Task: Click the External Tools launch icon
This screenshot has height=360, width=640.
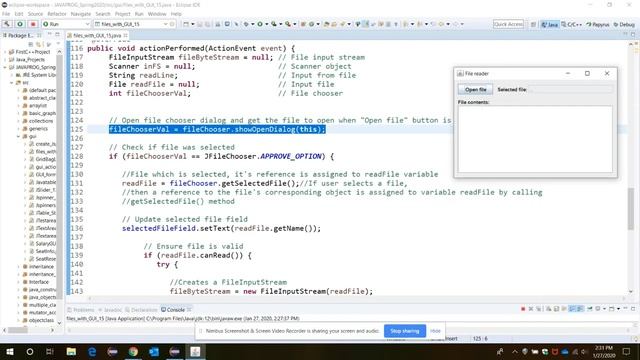Action: point(288,24)
